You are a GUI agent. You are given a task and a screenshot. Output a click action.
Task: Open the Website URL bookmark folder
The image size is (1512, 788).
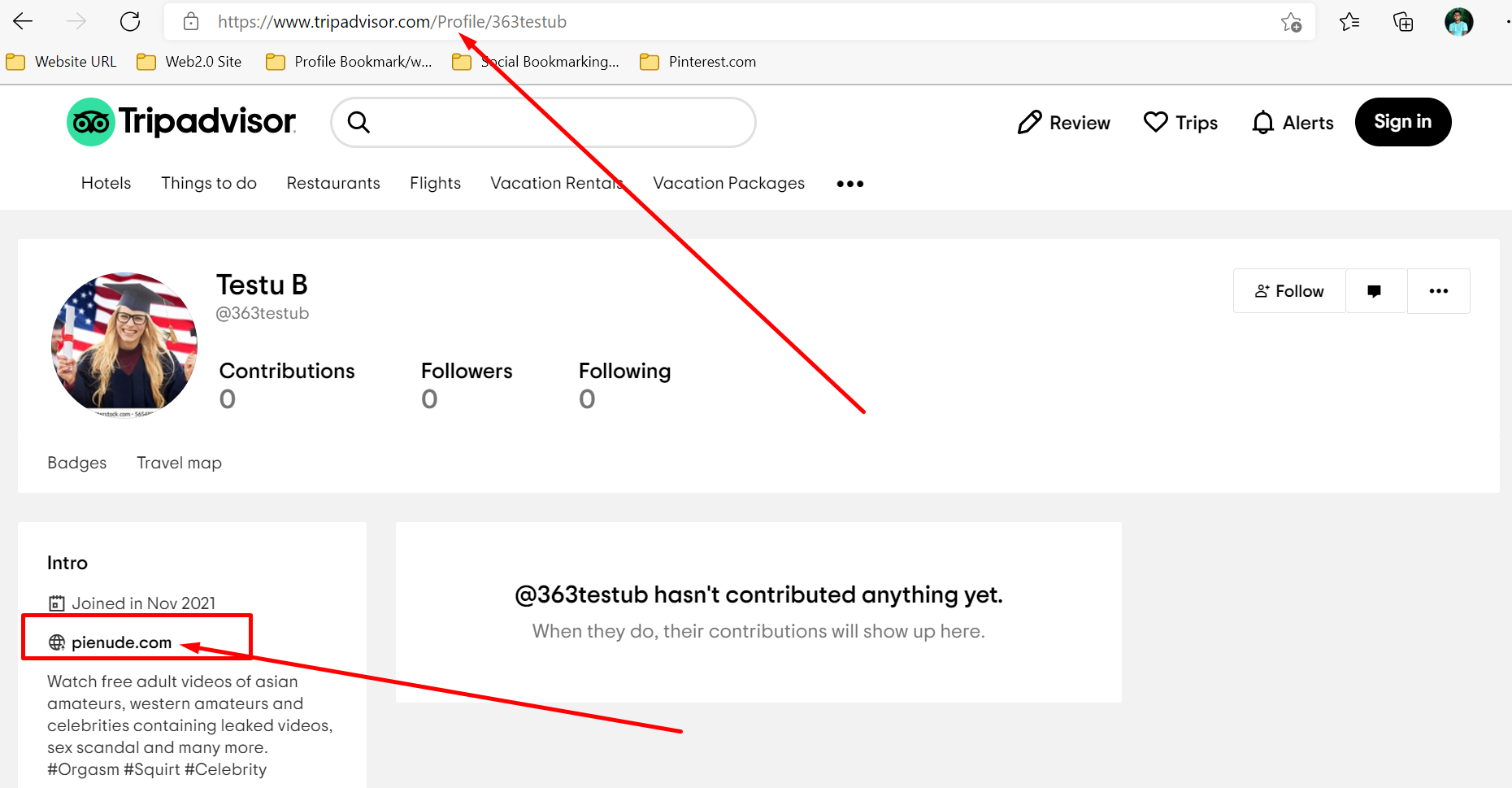[x=62, y=62]
